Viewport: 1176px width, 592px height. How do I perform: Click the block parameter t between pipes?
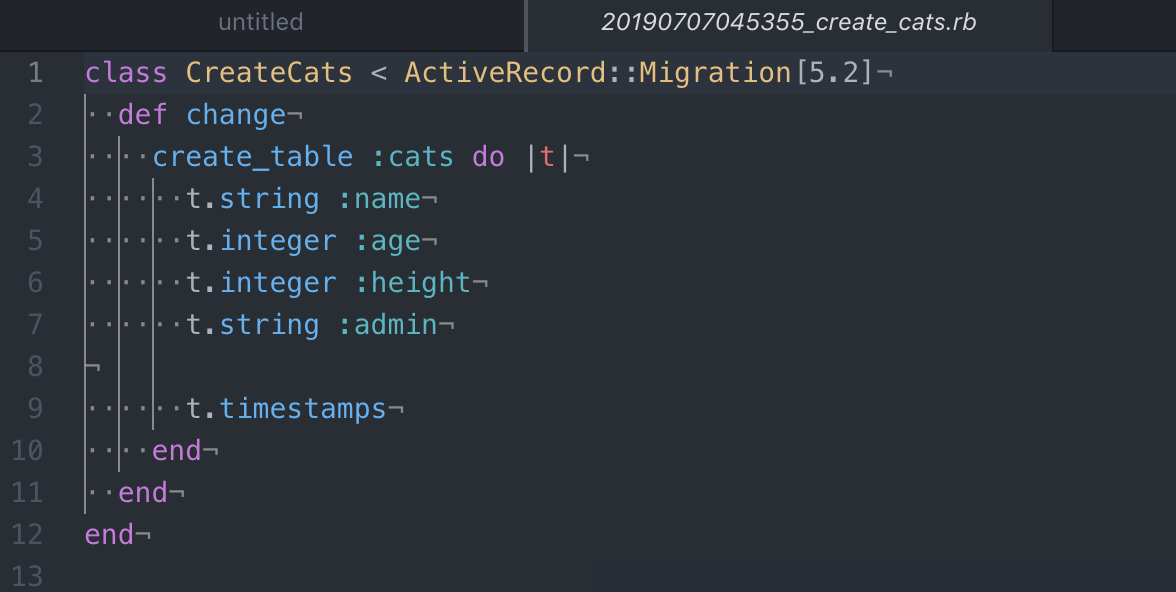pos(546,157)
